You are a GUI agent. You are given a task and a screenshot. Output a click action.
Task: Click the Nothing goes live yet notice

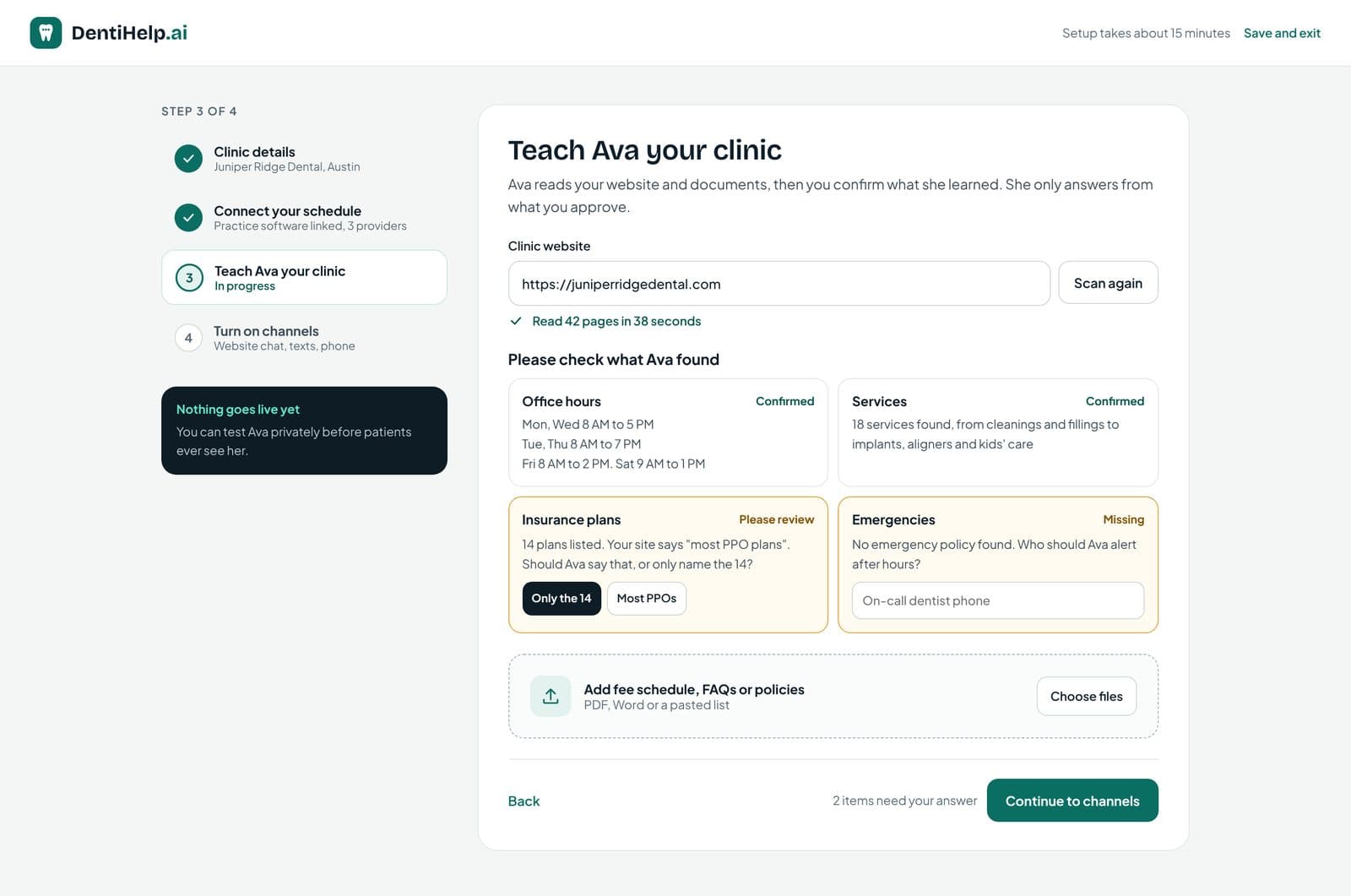click(304, 431)
